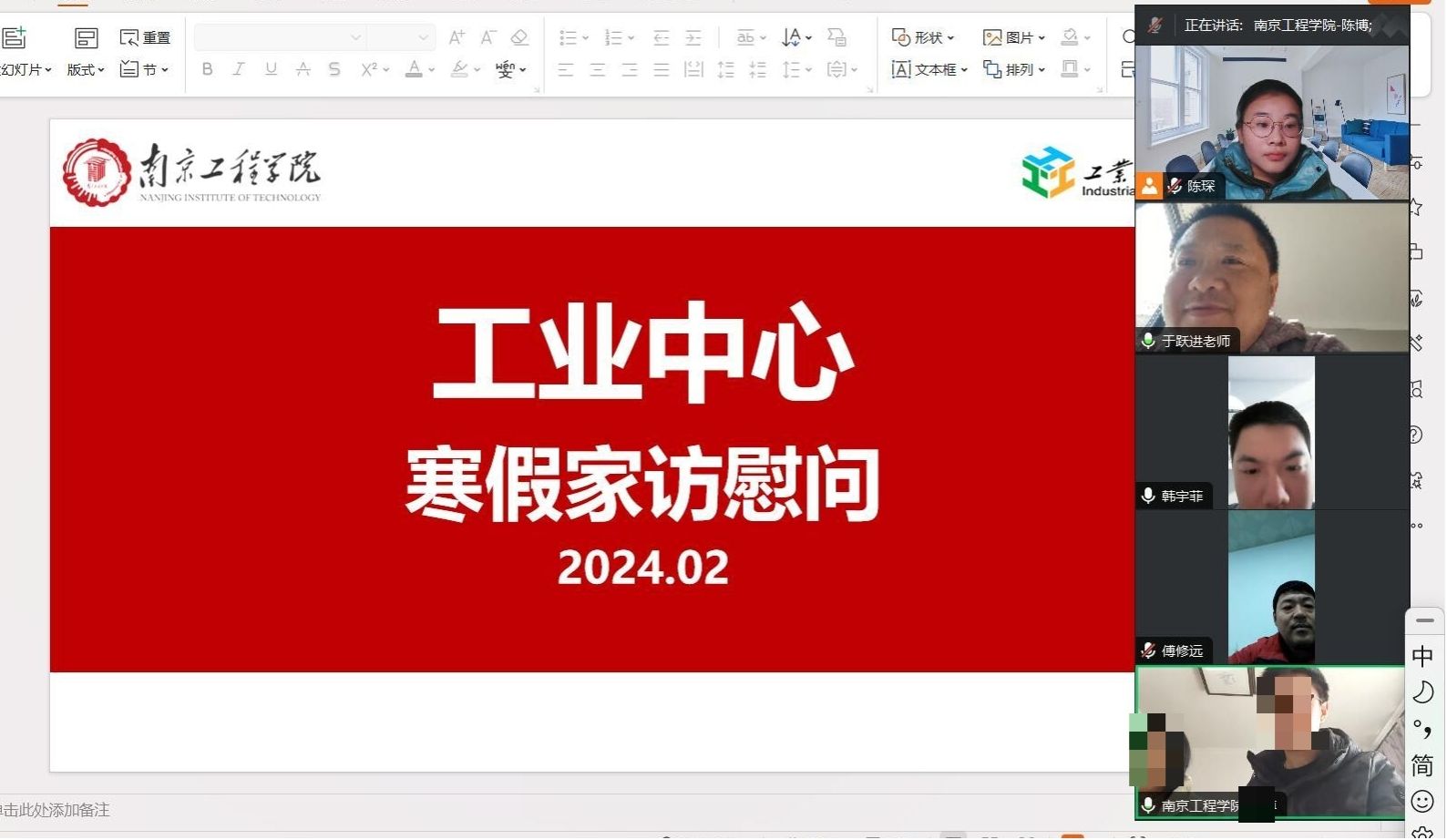Image resolution: width=1447 pixels, height=840 pixels.
Task: Open the 排列 arrange menu
Action: [1014, 69]
